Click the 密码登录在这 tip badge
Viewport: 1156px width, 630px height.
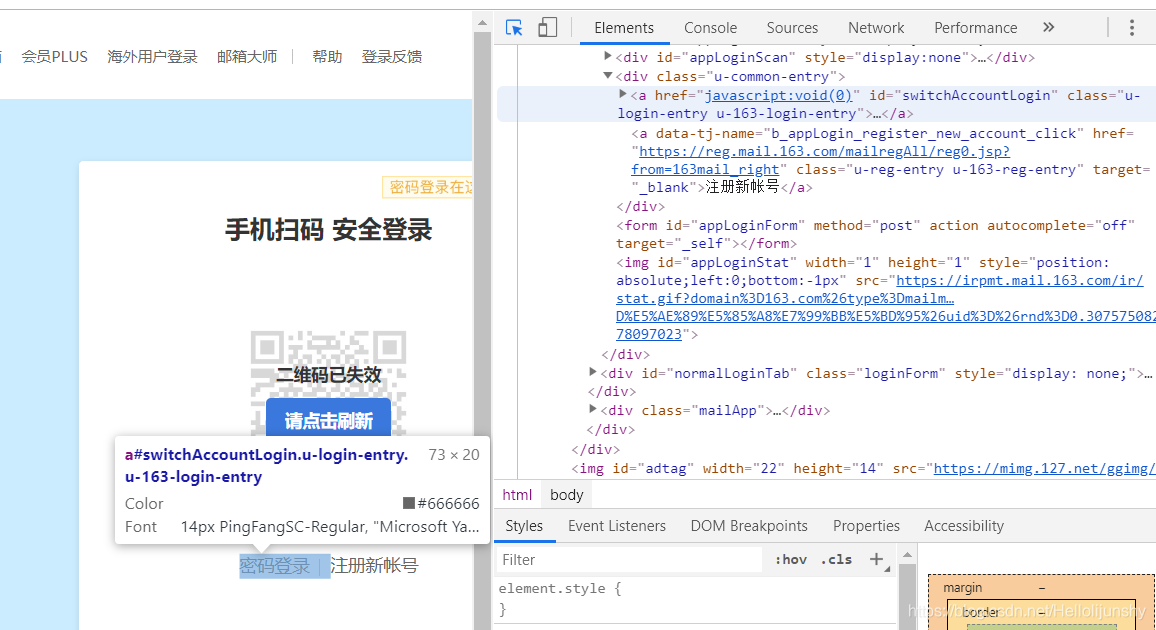click(x=428, y=187)
